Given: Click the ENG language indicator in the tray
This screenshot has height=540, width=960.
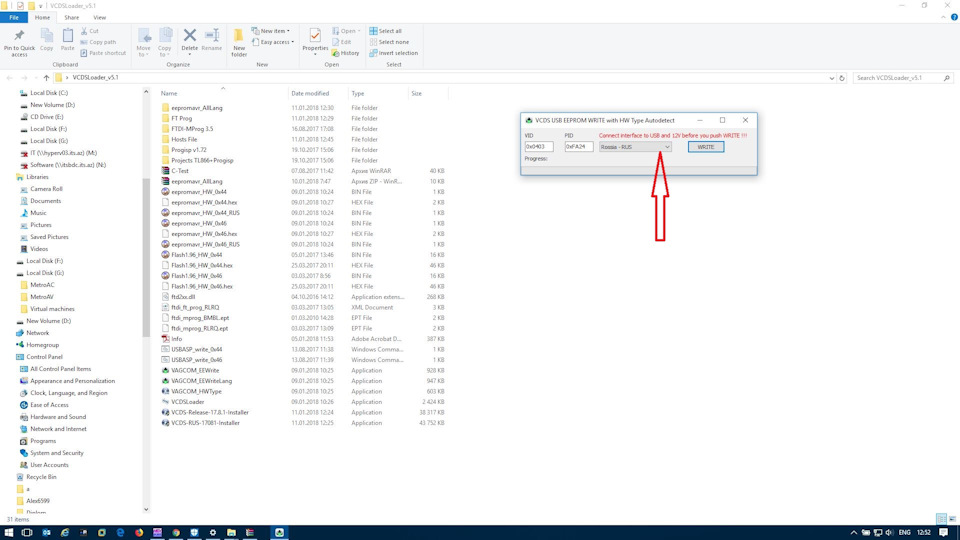Looking at the screenshot, I should coord(904,533).
